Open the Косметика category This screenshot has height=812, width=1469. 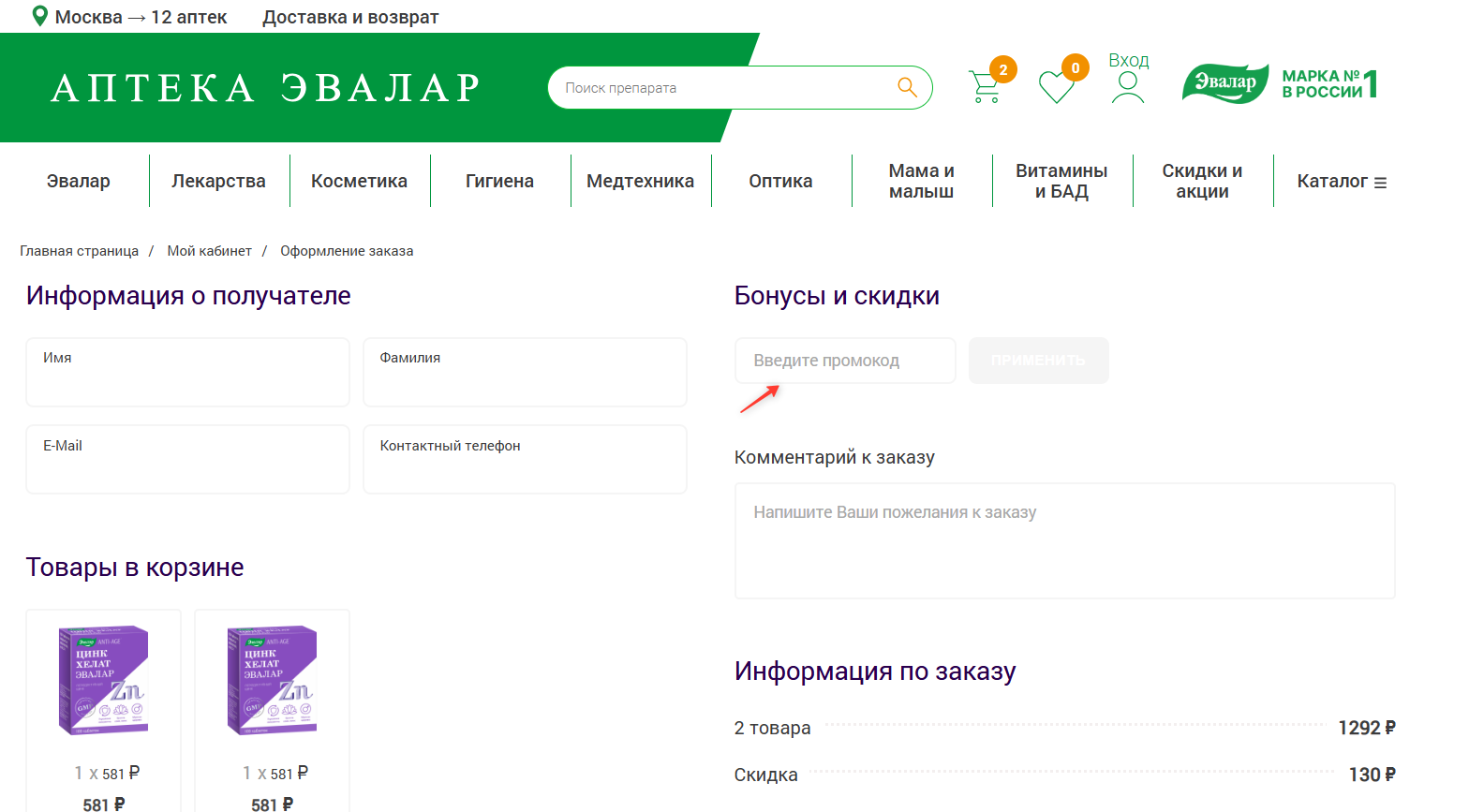point(359,181)
